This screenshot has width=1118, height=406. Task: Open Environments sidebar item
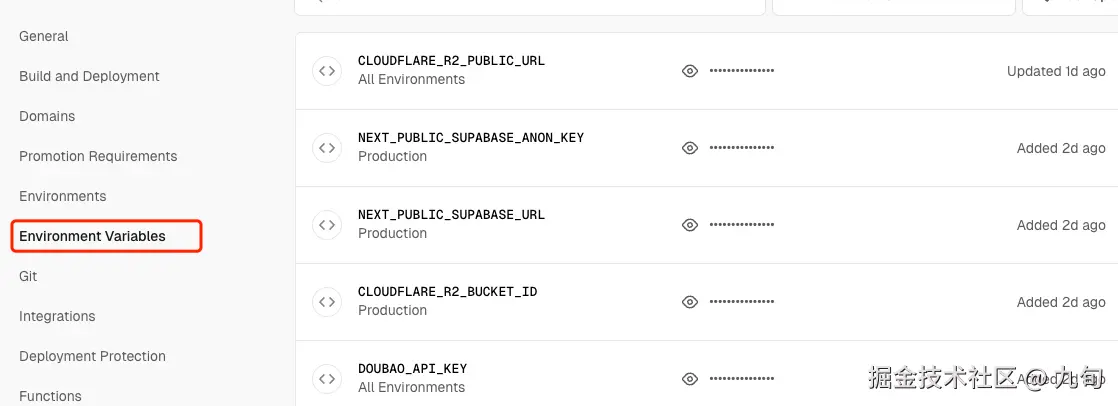pos(62,196)
